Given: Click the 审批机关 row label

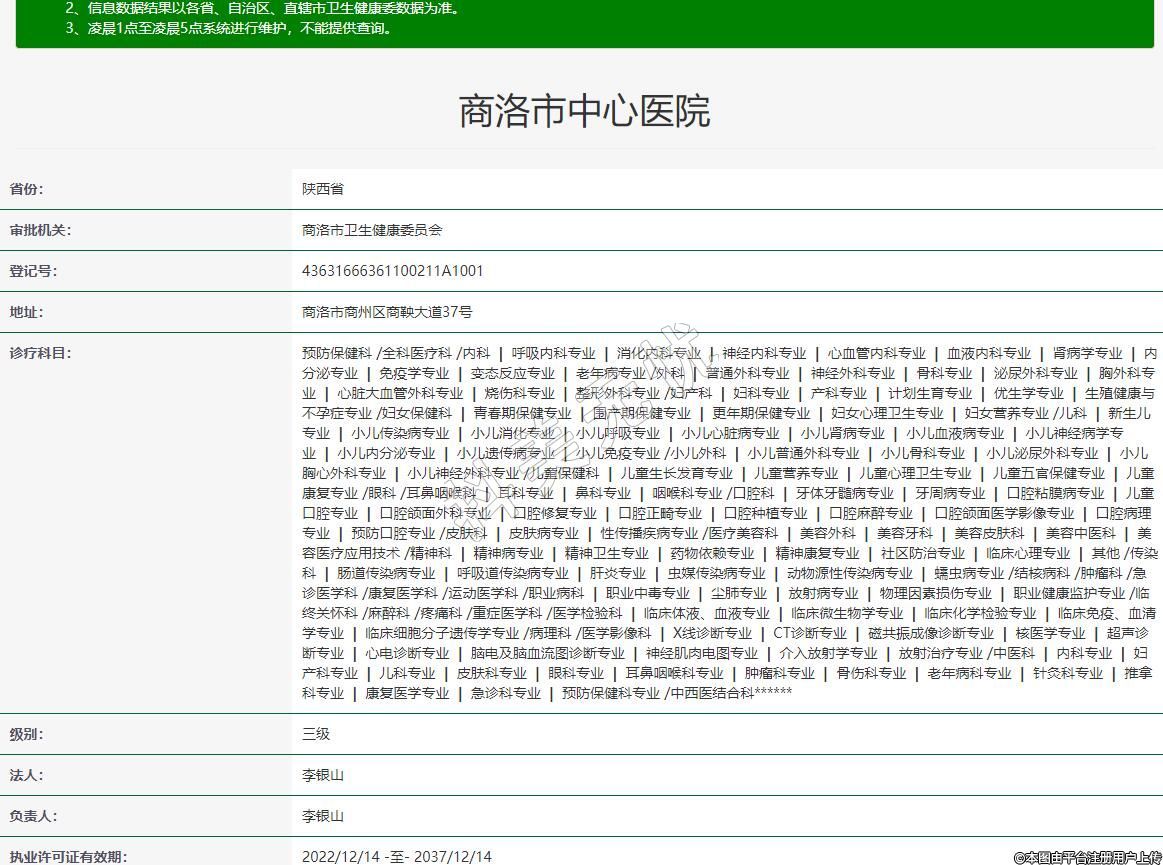Looking at the screenshot, I should click(40, 230).
